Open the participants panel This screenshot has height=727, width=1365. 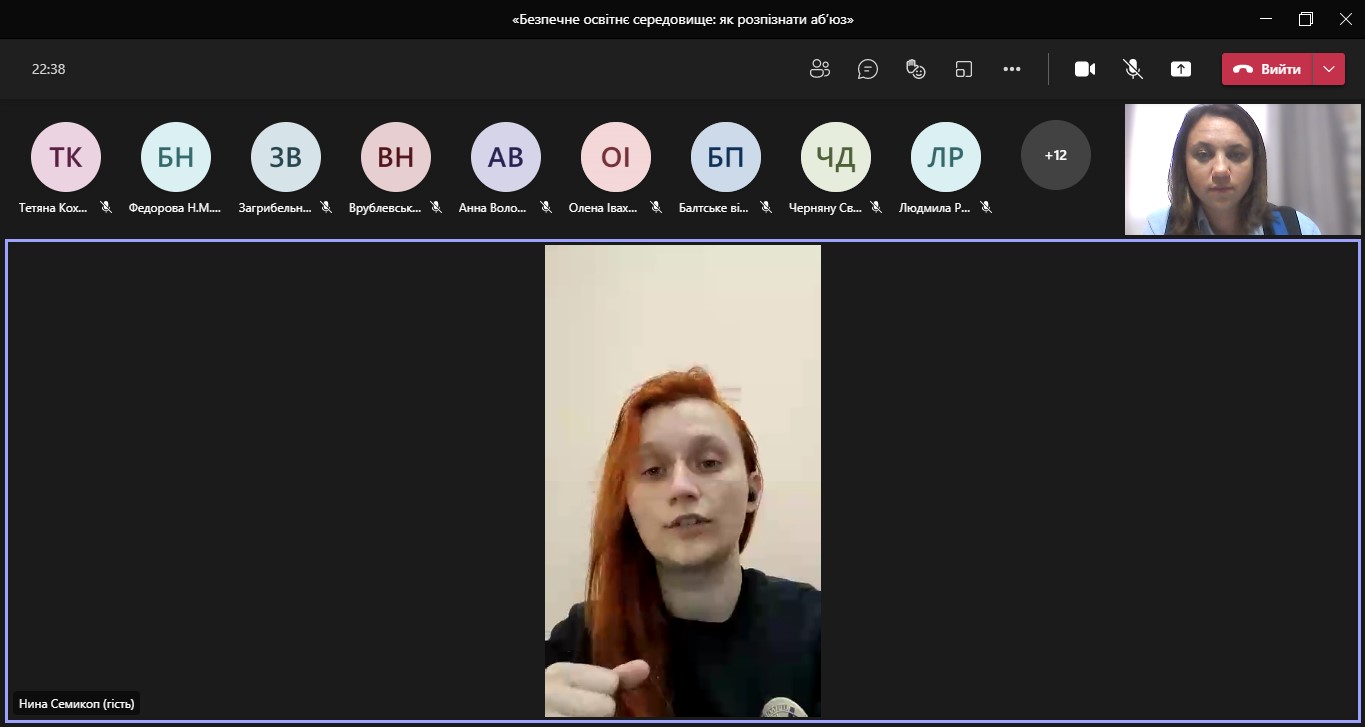coord(820,69)
